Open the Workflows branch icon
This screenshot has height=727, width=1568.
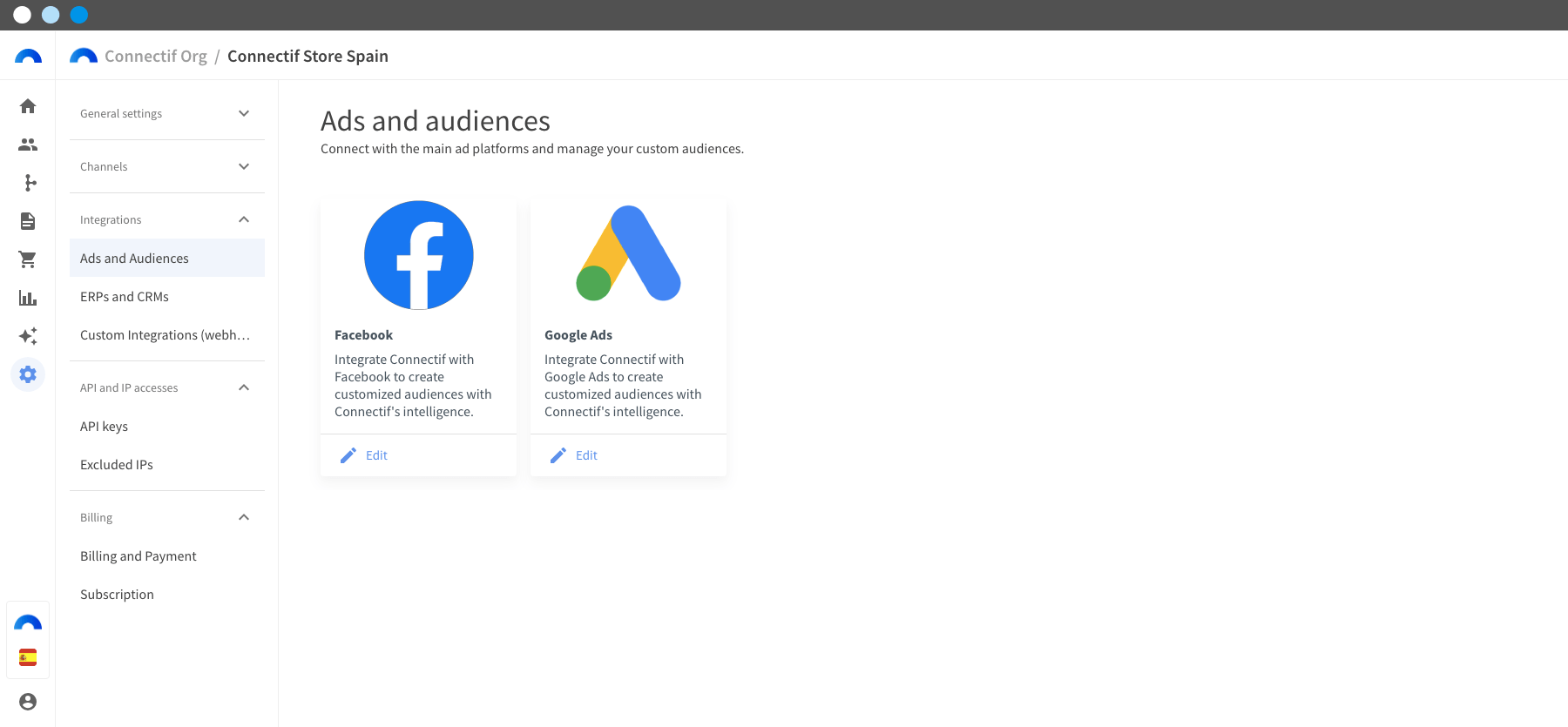tap(28, 183)
